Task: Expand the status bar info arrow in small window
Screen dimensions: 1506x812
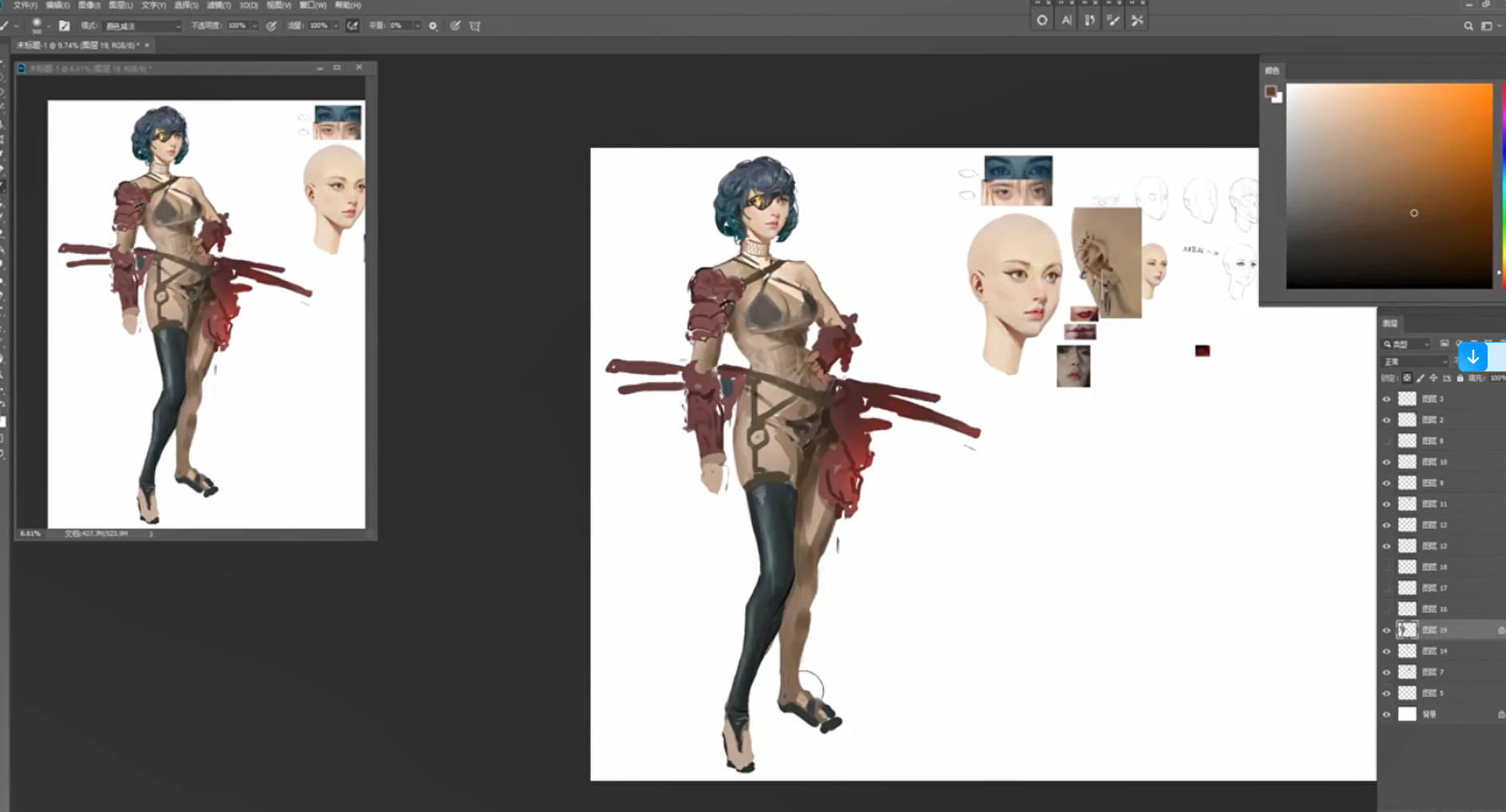Action: [x=151, y=533]
